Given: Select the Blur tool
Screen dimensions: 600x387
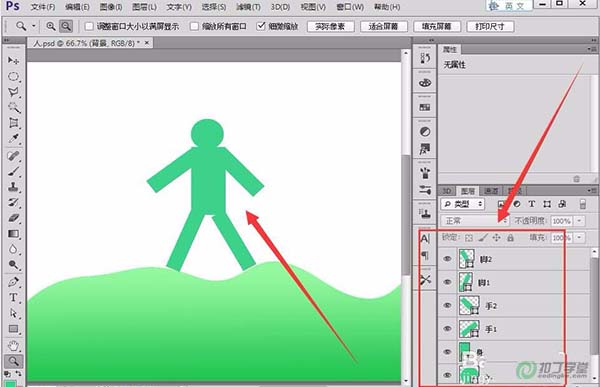Looking at the screenshot, I should 13,249.
